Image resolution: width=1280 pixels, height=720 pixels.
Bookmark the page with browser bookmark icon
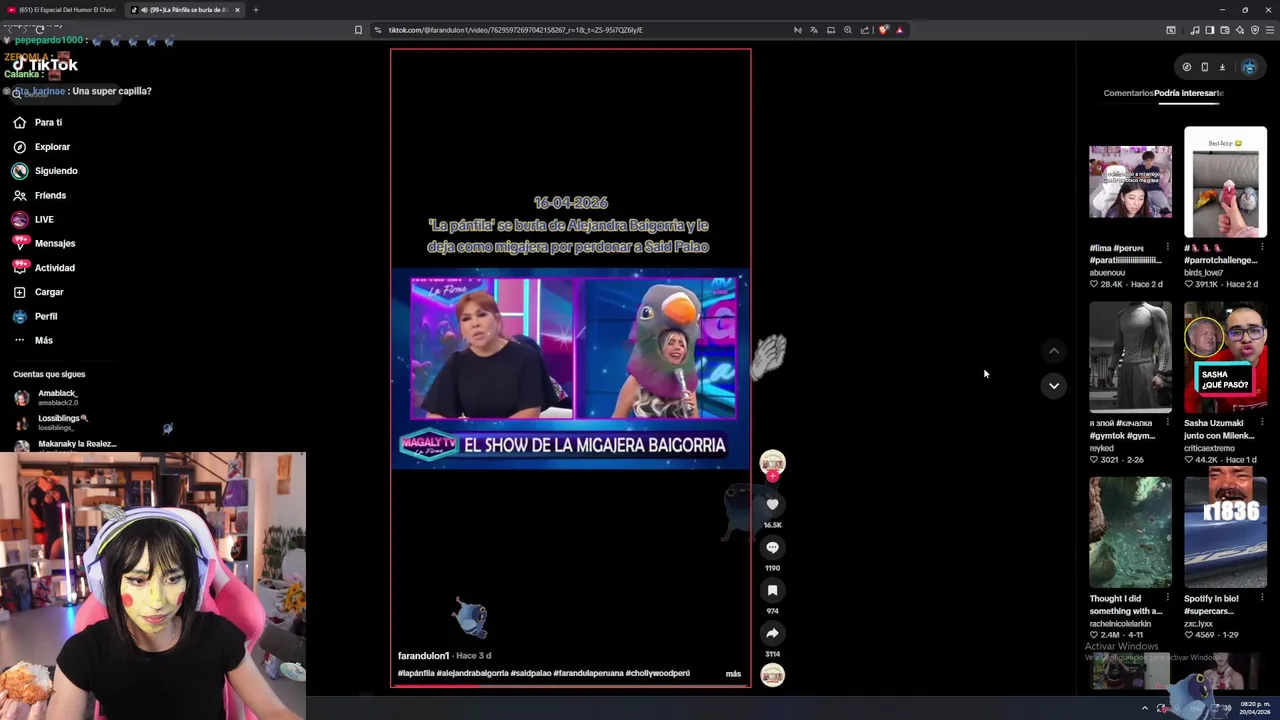358,30
